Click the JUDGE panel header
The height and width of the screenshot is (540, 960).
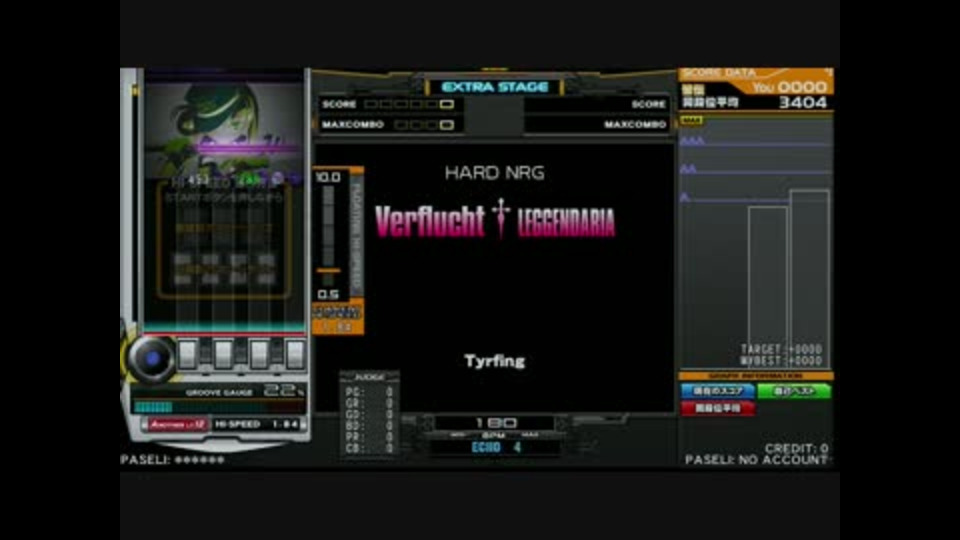pos(369,377)
